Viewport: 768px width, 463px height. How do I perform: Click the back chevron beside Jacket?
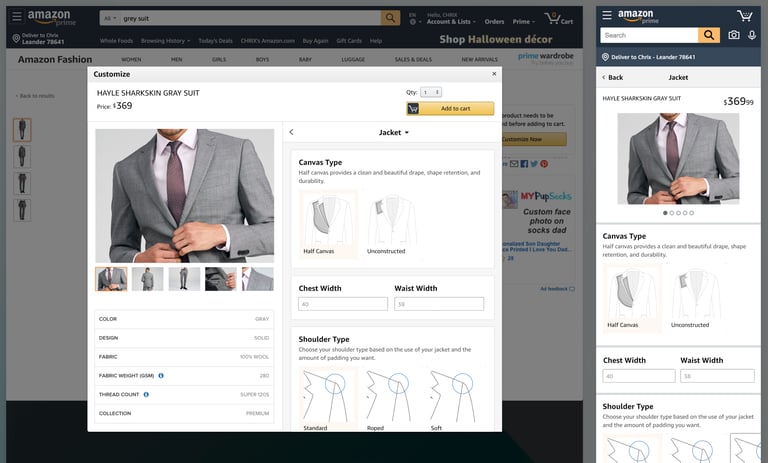pos(291,132)
